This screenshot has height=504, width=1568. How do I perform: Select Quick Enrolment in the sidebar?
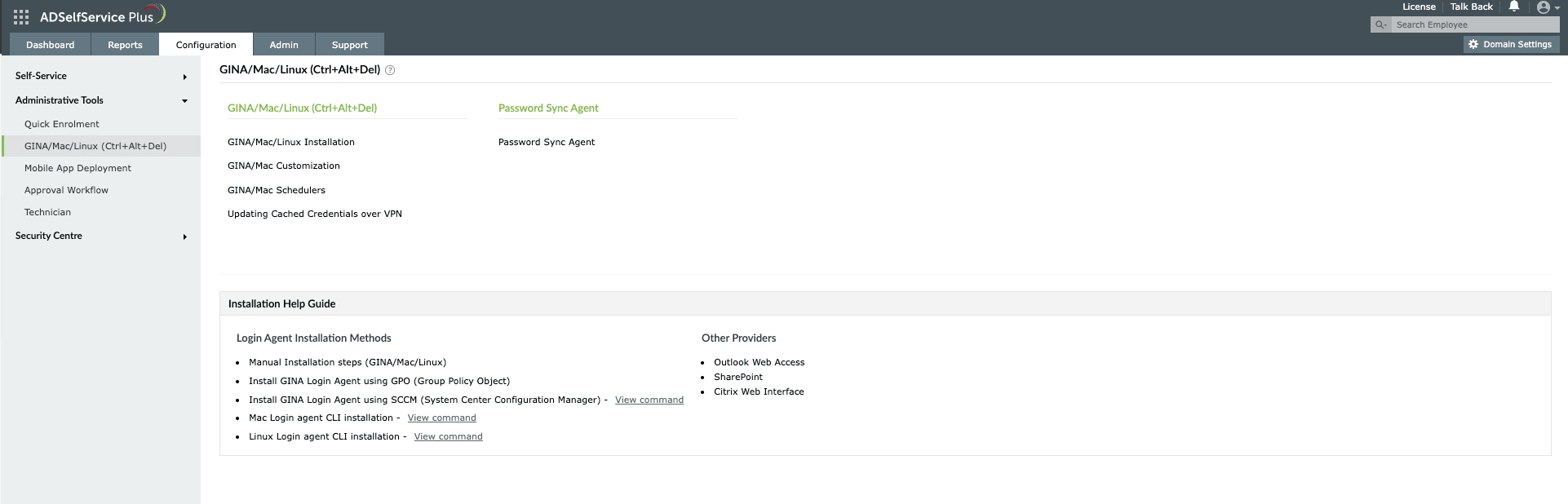pos(62,124)
